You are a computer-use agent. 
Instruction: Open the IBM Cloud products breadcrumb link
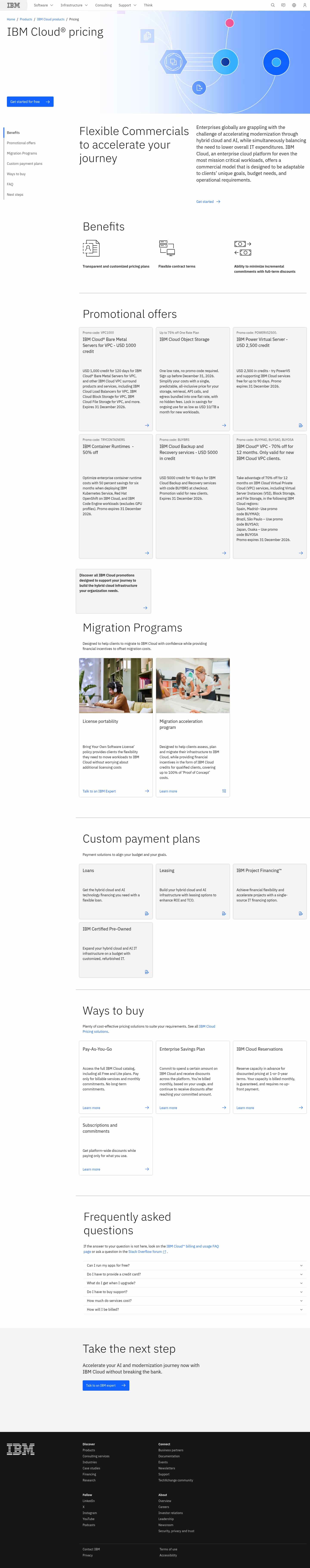[x=51, y=20]
